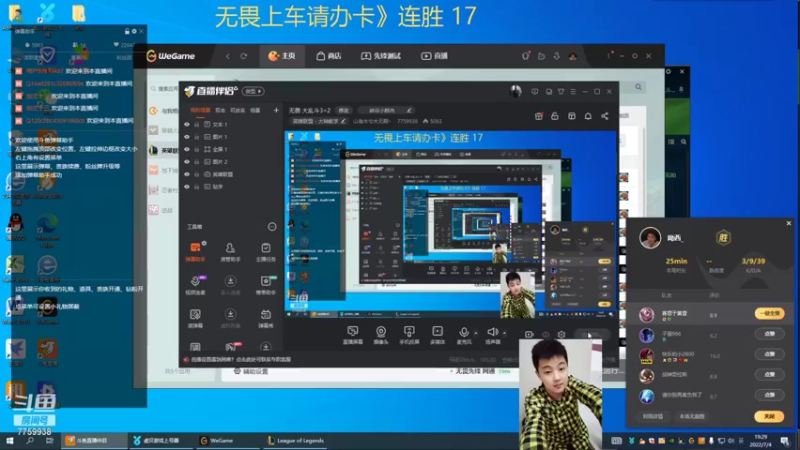Click the streaming tip link at bottom
Screen dimensions: 800x450
click(x=240, y=360)
